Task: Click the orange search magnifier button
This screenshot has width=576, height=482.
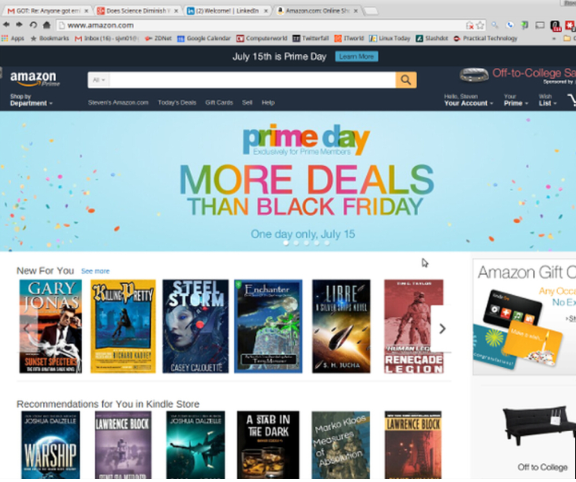Action: (x=406, y=80)
